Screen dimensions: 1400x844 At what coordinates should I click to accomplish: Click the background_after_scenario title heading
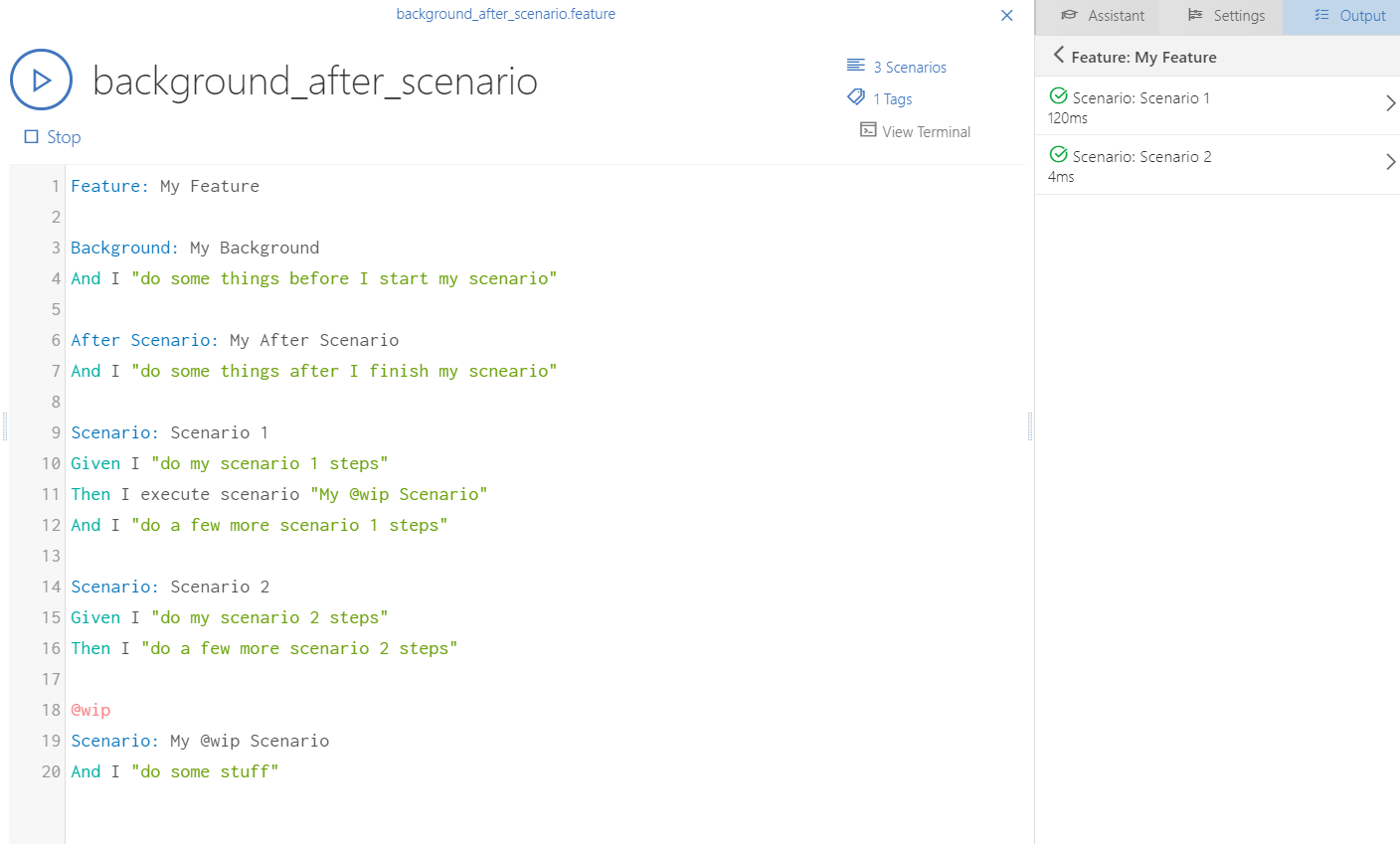315,81
